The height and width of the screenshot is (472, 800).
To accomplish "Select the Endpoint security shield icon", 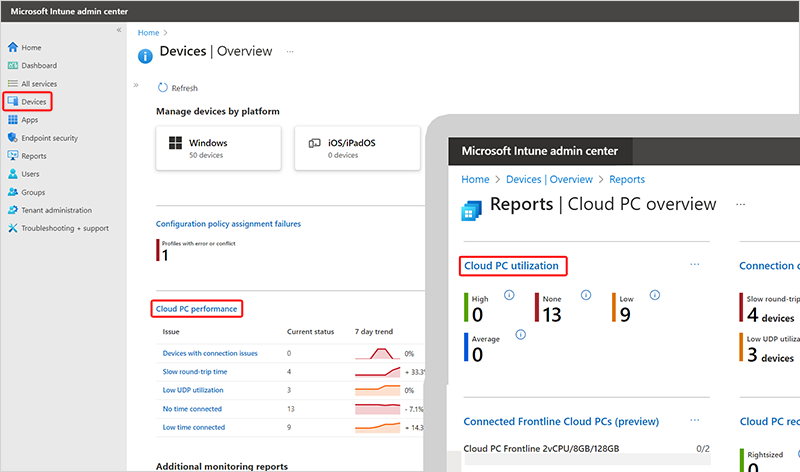I will [12, 138].
